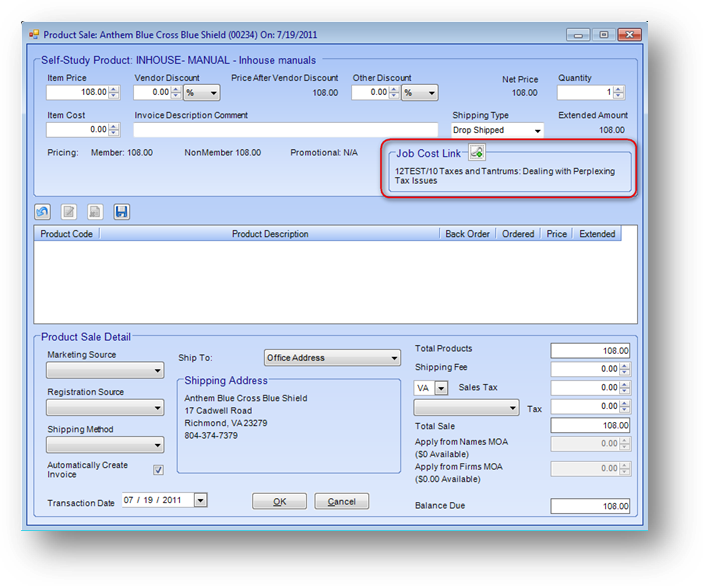
Task: Open the Registration Source dropdown
Action: (105, 408)
